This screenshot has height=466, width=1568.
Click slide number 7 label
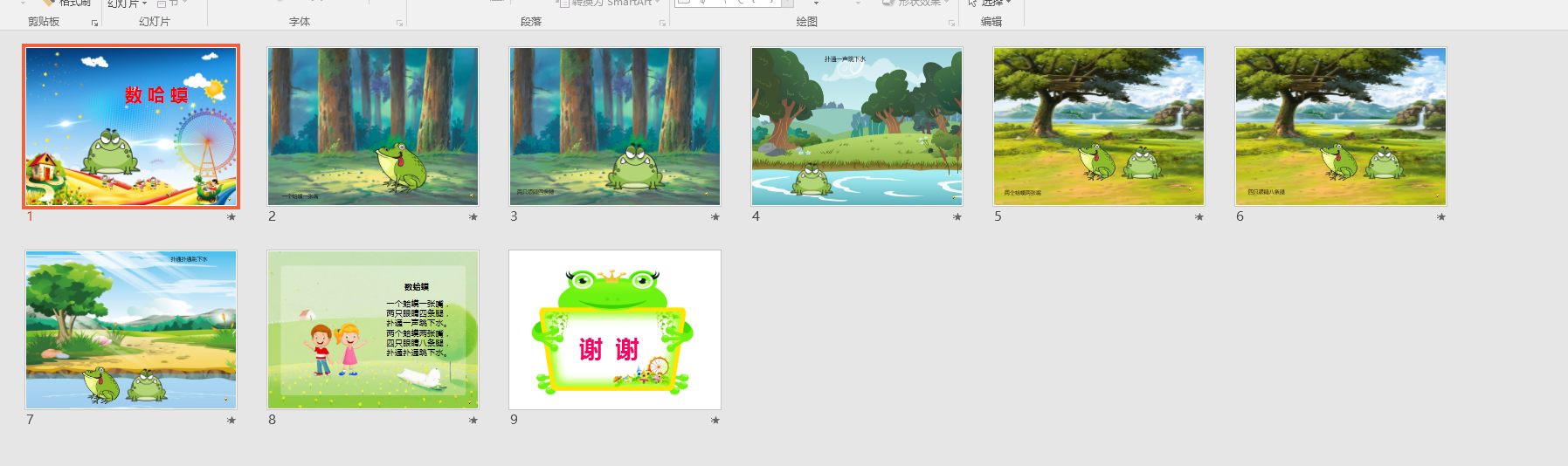[30, 420]
